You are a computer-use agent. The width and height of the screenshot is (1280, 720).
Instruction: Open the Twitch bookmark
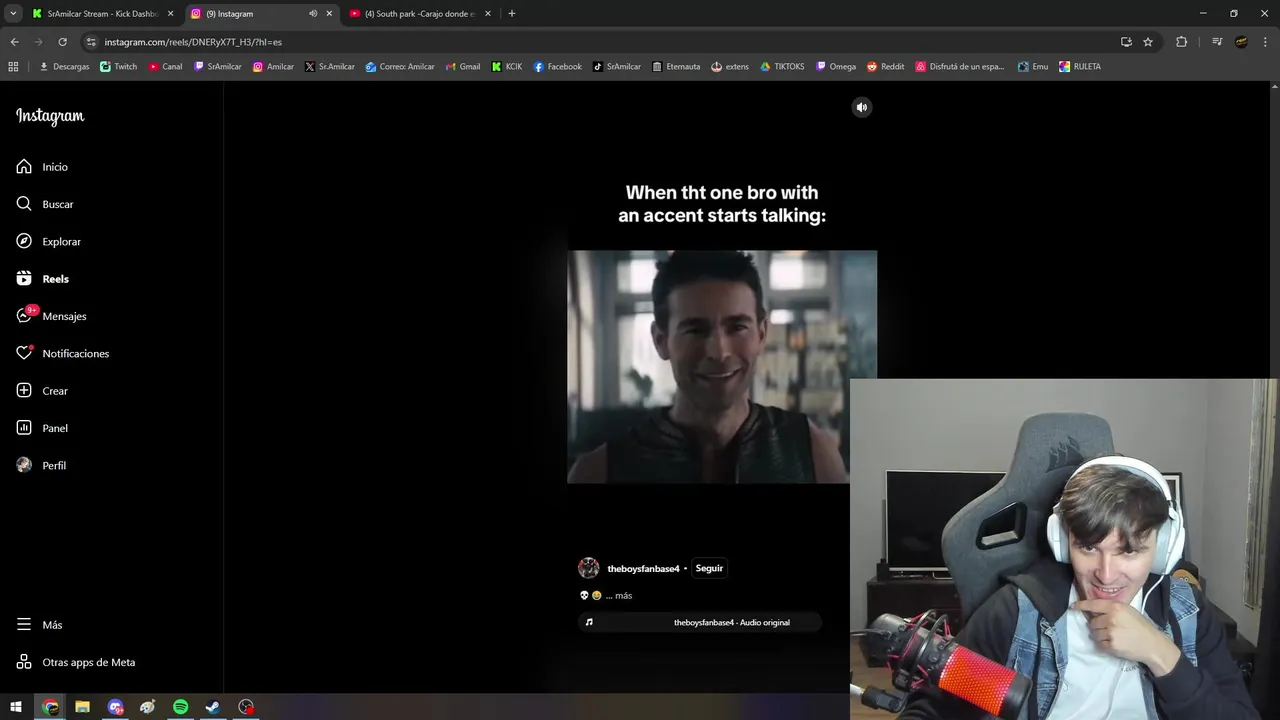point(119,67)
